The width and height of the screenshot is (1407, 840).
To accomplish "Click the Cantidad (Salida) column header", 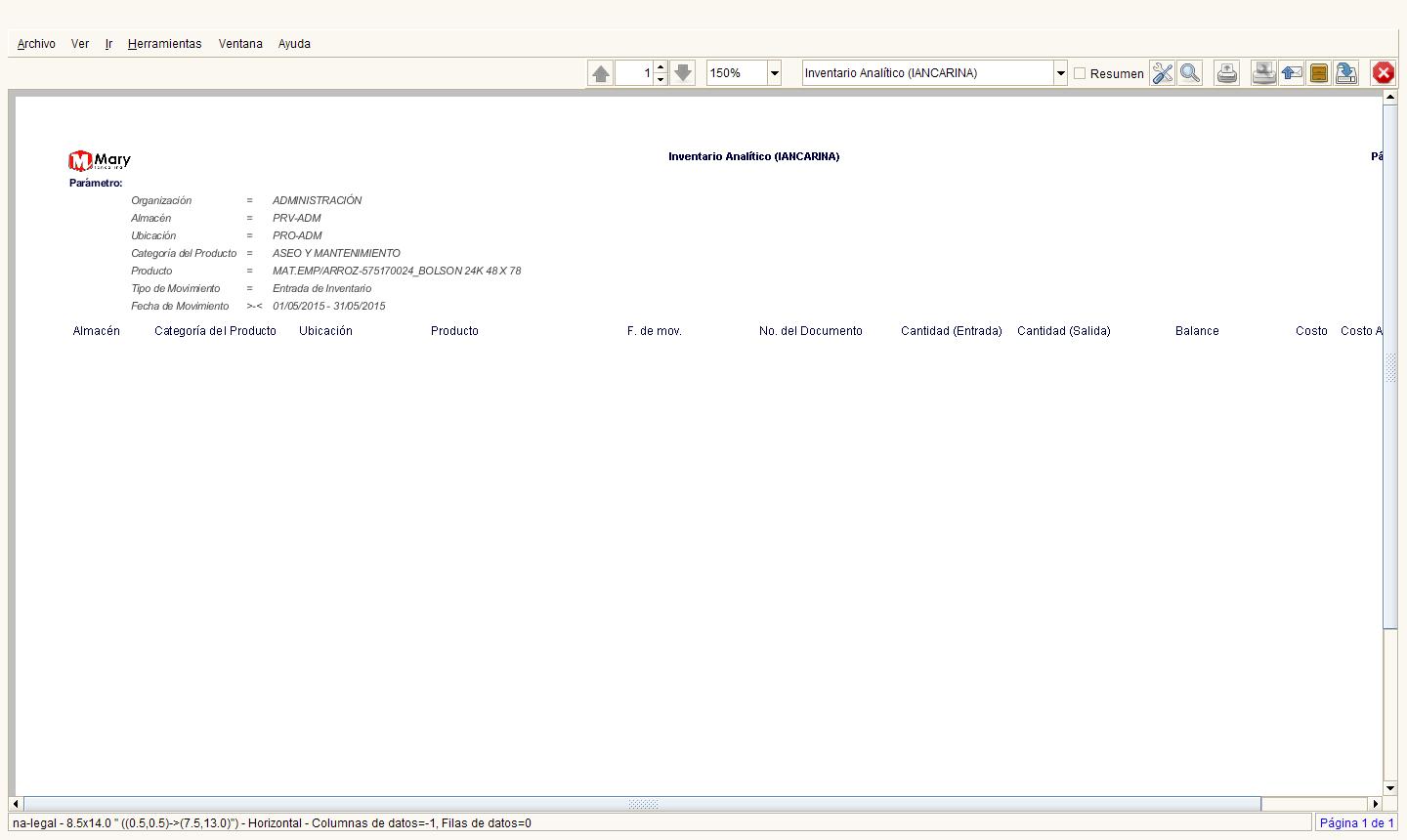I will tap(1064, 331).
